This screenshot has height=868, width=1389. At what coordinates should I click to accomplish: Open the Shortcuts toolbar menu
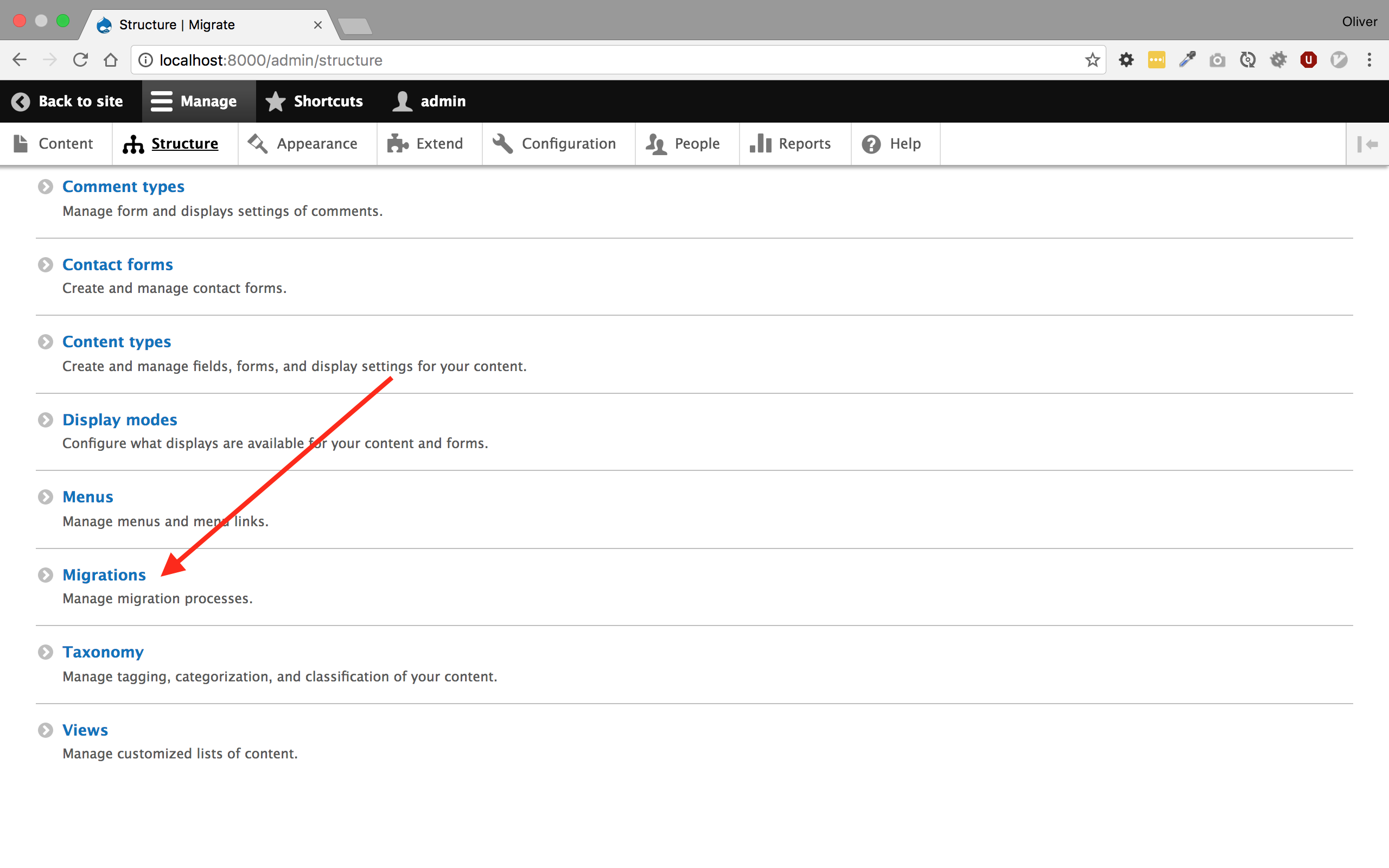(x=314, y=101)
